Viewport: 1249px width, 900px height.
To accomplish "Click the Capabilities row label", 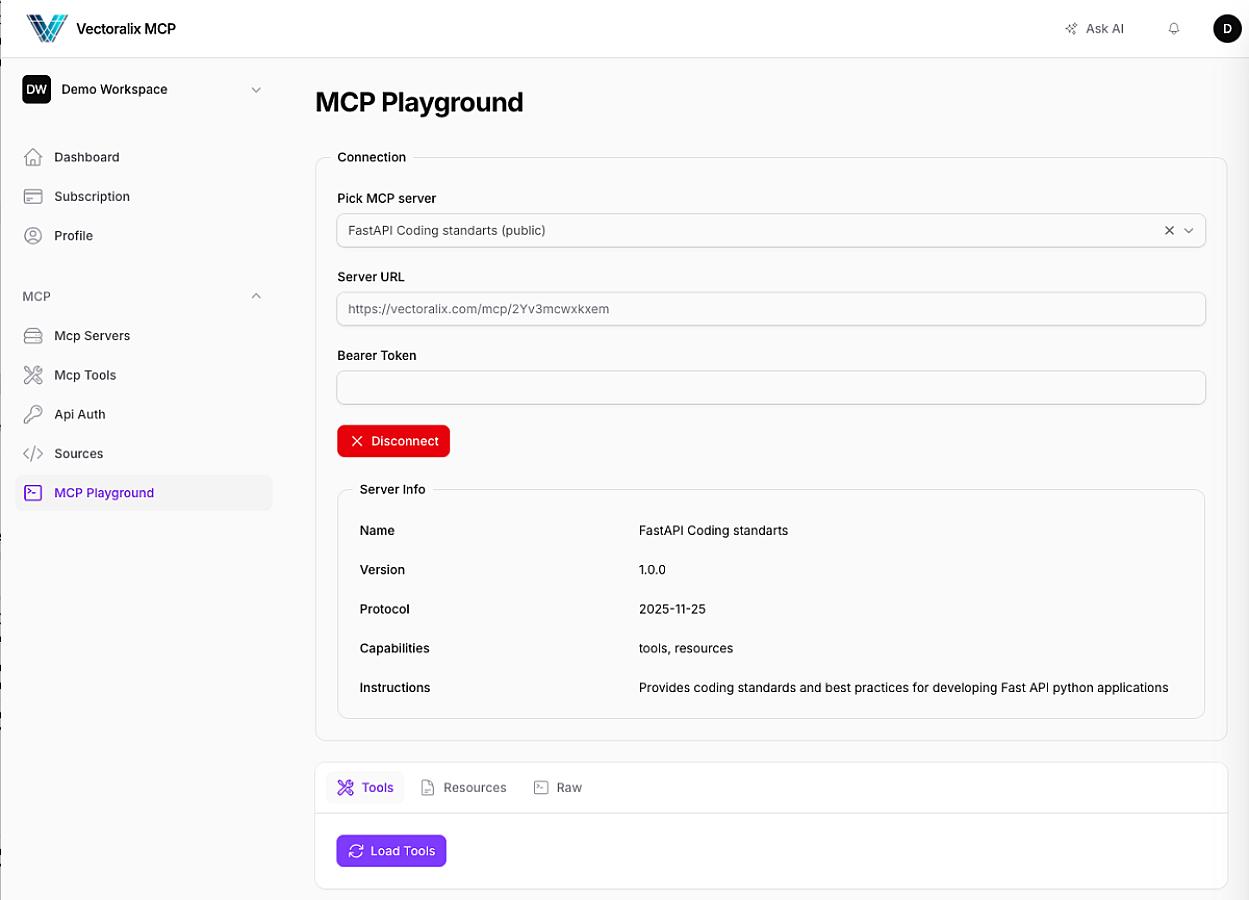I will click(x=395, y=648).
